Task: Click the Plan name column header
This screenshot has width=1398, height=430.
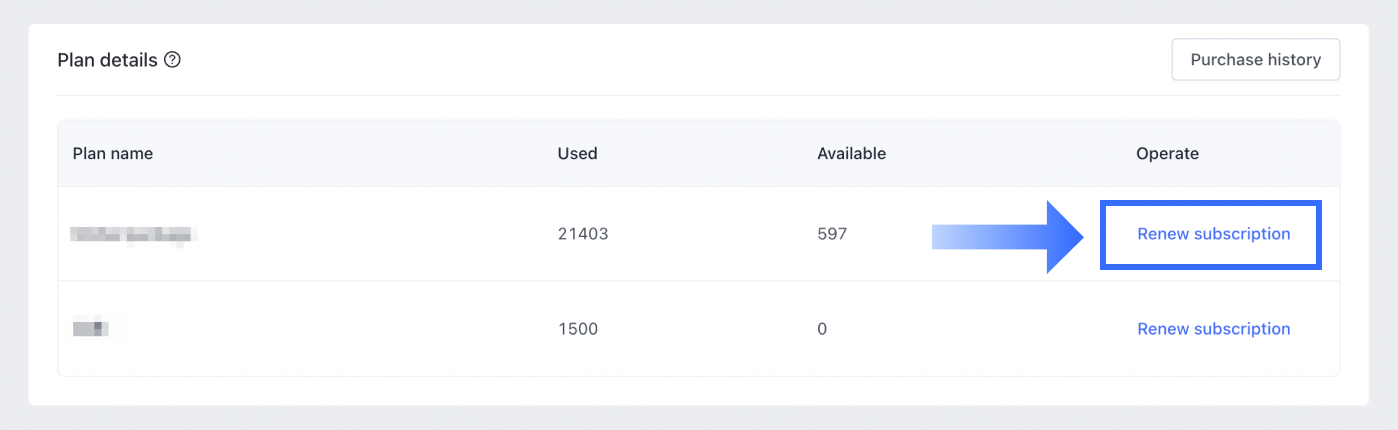Action: [x=113, y=154]
